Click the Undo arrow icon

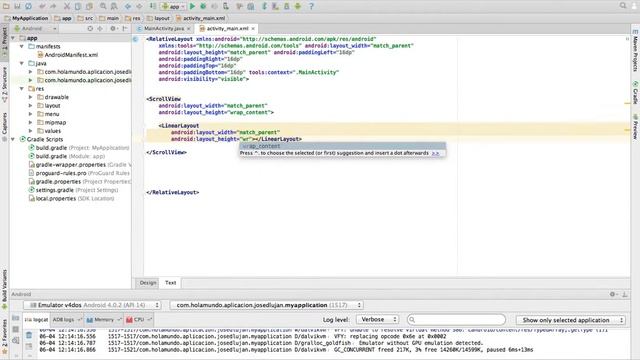click(42, 6)
